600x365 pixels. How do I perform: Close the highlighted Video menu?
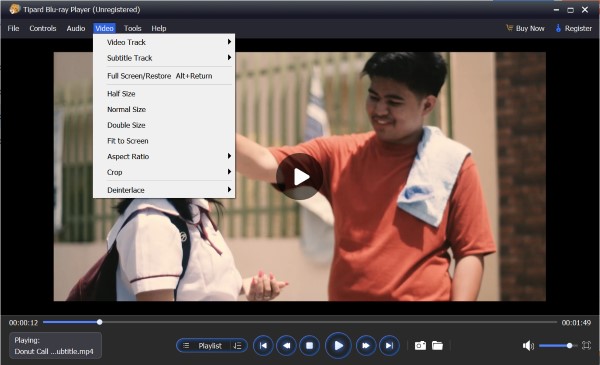point(104,28)
